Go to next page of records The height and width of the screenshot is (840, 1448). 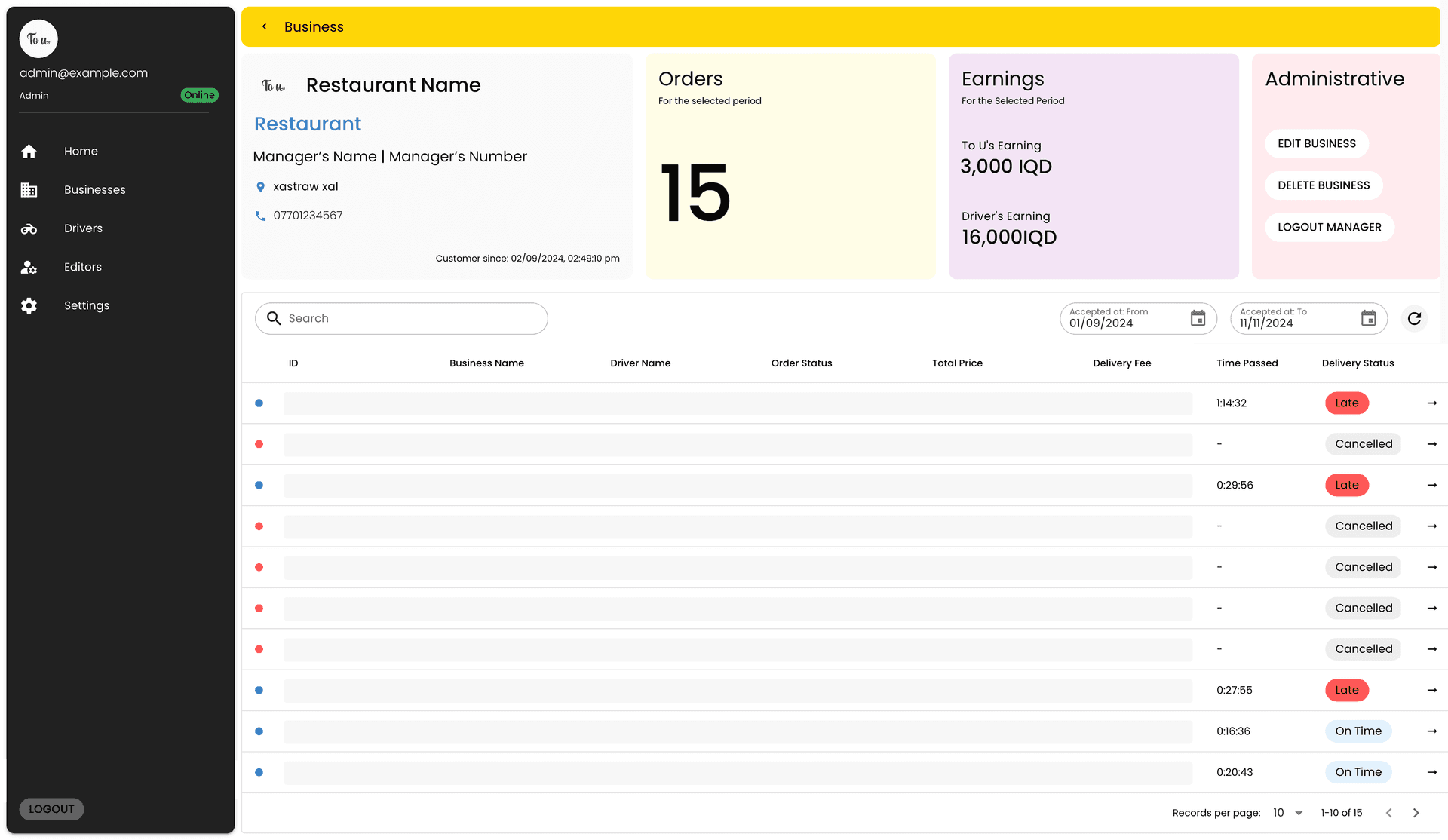[1416, 813]
